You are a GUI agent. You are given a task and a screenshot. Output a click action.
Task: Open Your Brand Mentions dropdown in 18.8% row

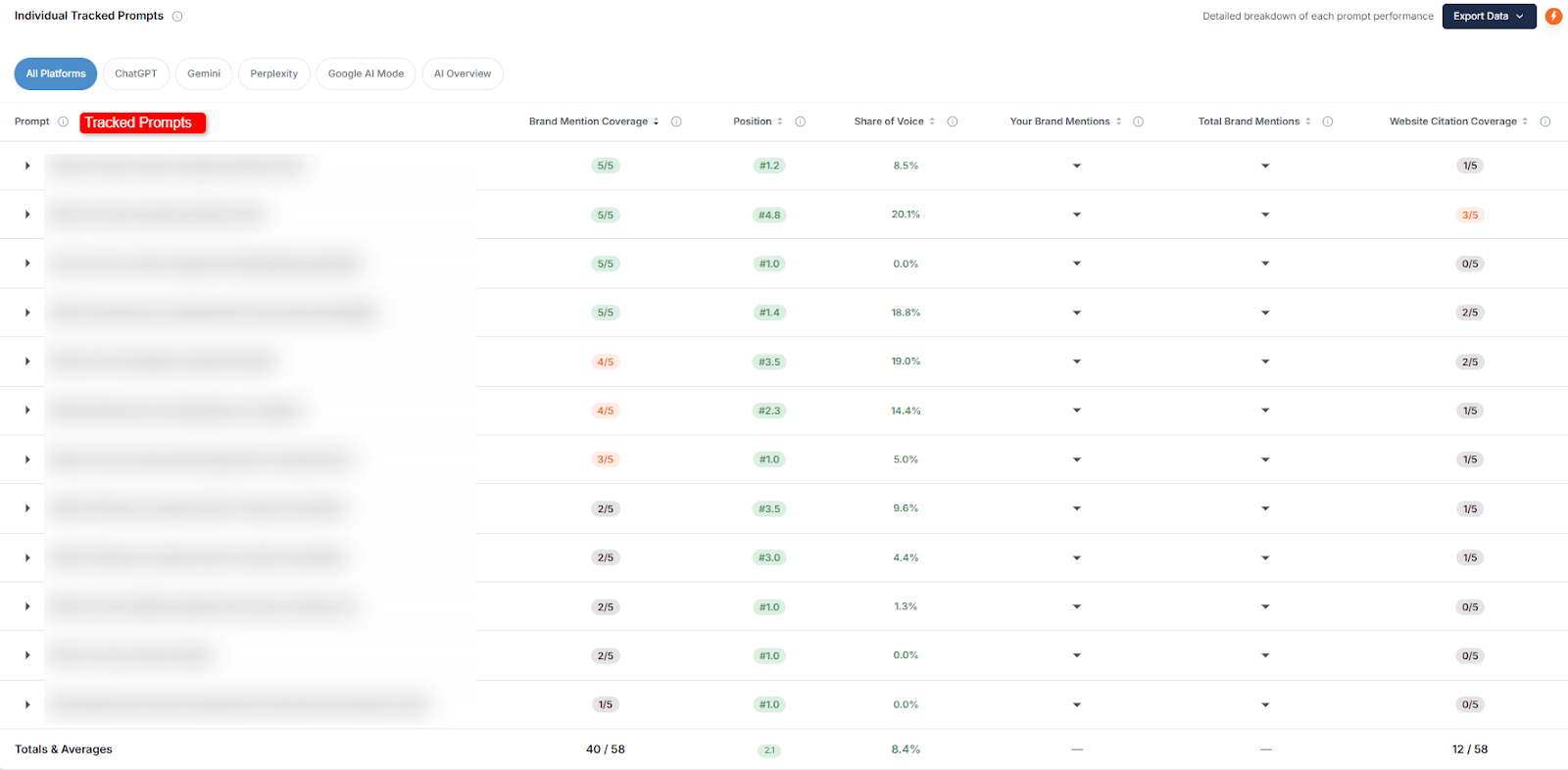(x=1077, y=313)
